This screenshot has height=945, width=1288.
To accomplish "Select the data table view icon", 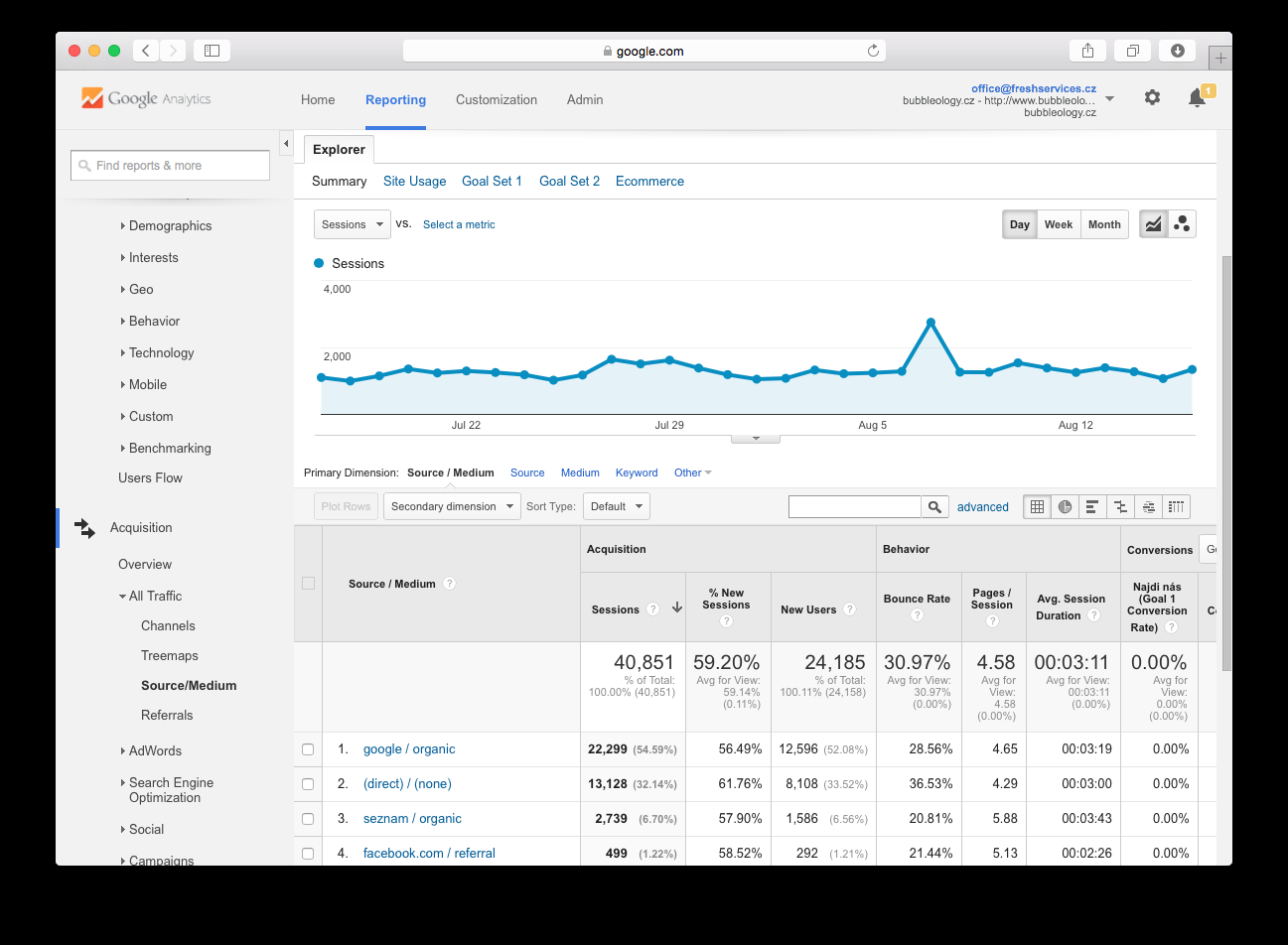I will click(1037, 506).
